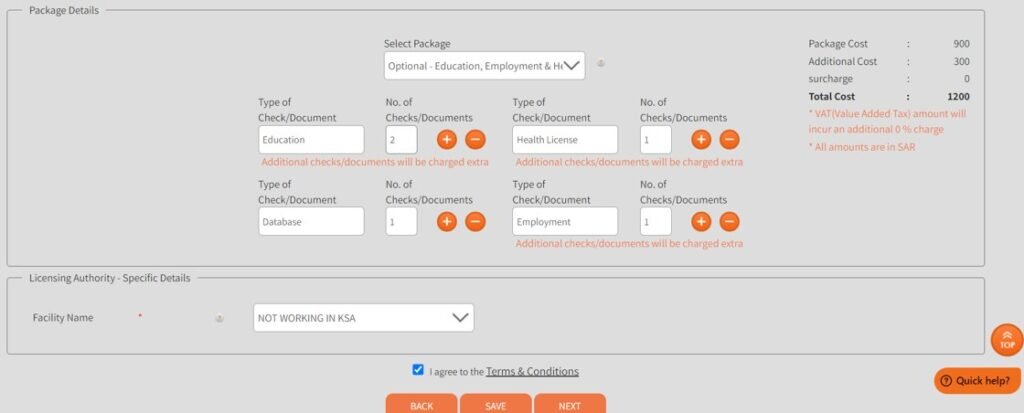Proceed with the NEXT button
Image resolution: width=1024 pixels, height=413 pixels.
(569, 405)
